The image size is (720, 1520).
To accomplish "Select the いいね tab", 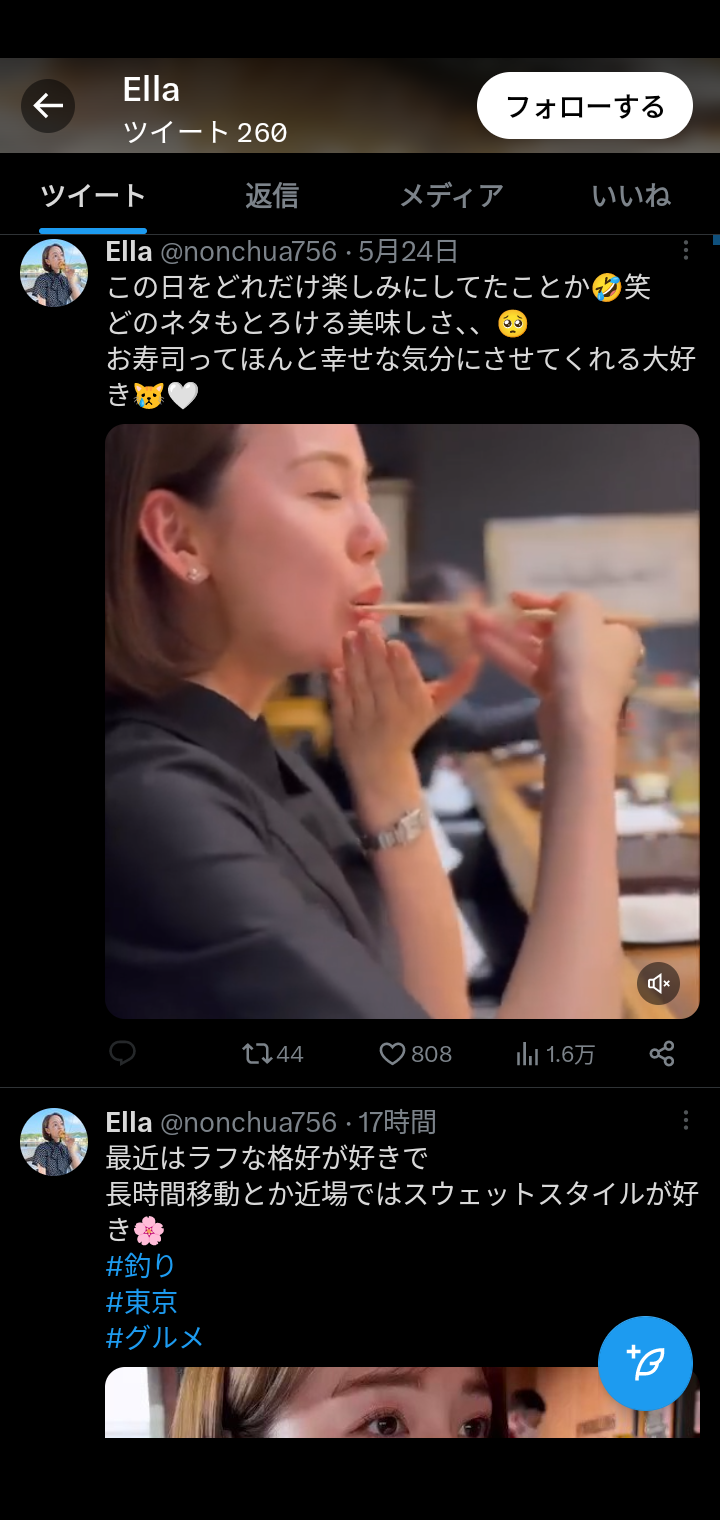I will (631, 195).
